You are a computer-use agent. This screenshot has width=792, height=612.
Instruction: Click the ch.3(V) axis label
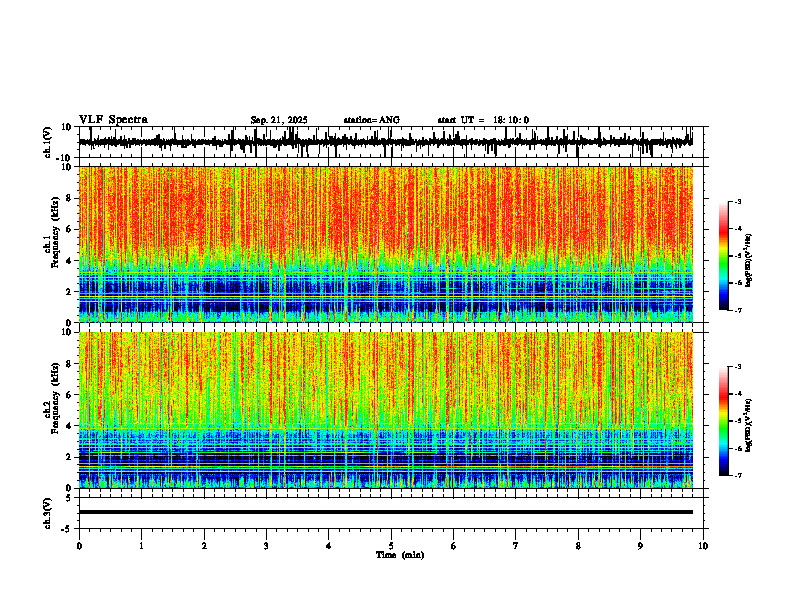(48, 514)
